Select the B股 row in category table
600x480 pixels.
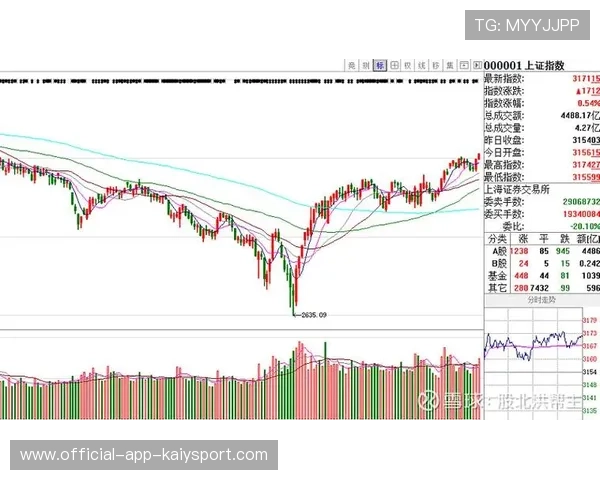[496, 264]
